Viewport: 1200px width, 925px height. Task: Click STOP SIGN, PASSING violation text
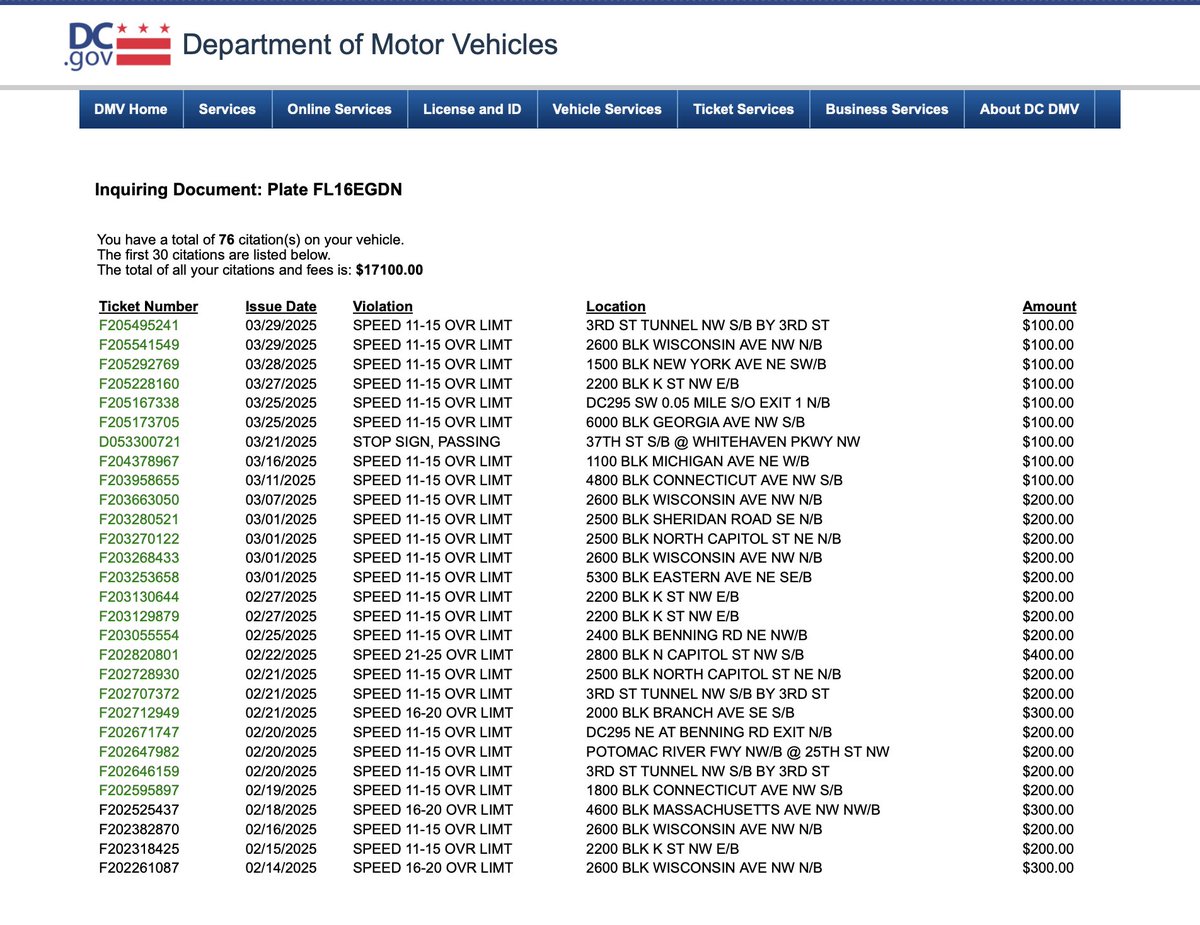click(427, 442)
